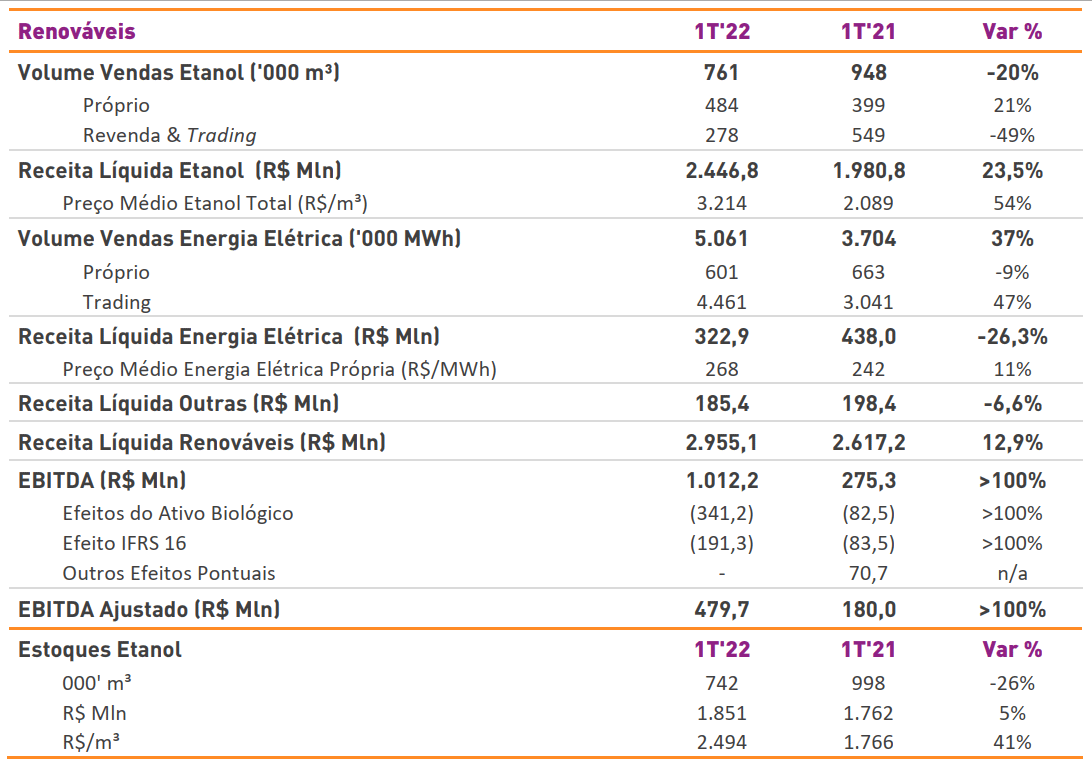Click the -26,3% variation cell

tap(1012, 337)
